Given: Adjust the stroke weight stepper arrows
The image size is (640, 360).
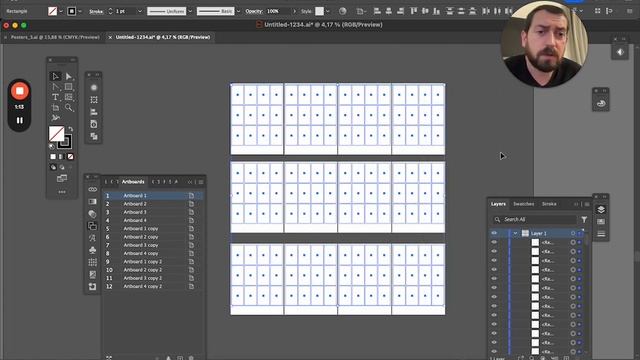Looking at the screenshot, I should [x=110, y=11].
